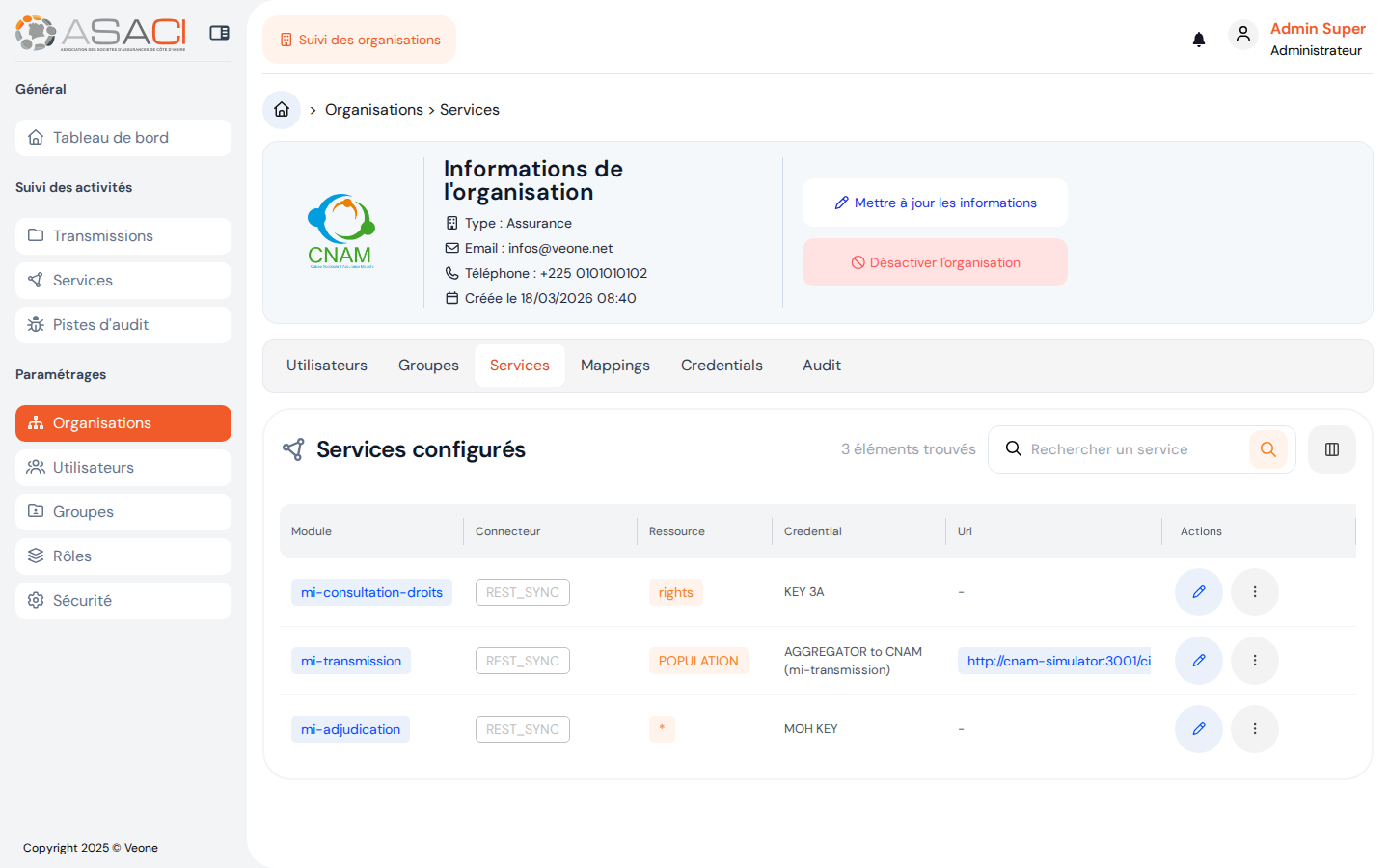
Task: Open actions menu for mi-consultation-droits row
Action: [1255, 592]
